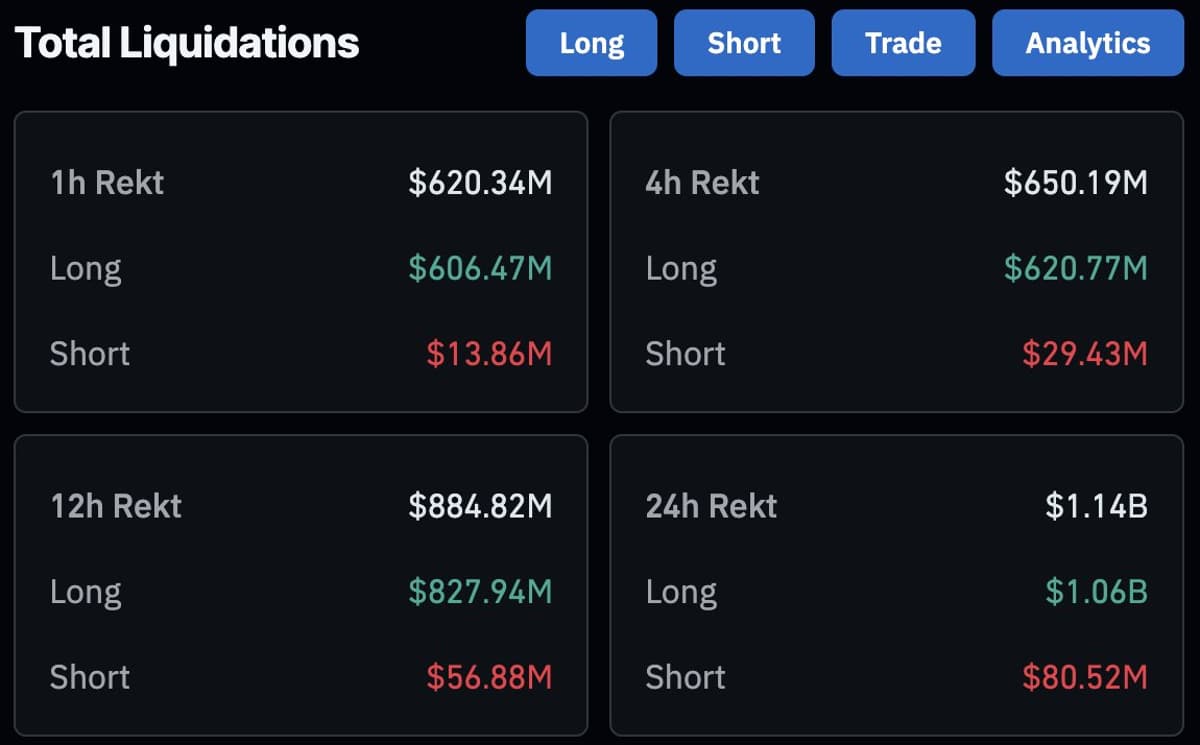1200x745 pixels.
Task: Select the $827.94M Long value in 12h card
Action: [x=483, y=592]
